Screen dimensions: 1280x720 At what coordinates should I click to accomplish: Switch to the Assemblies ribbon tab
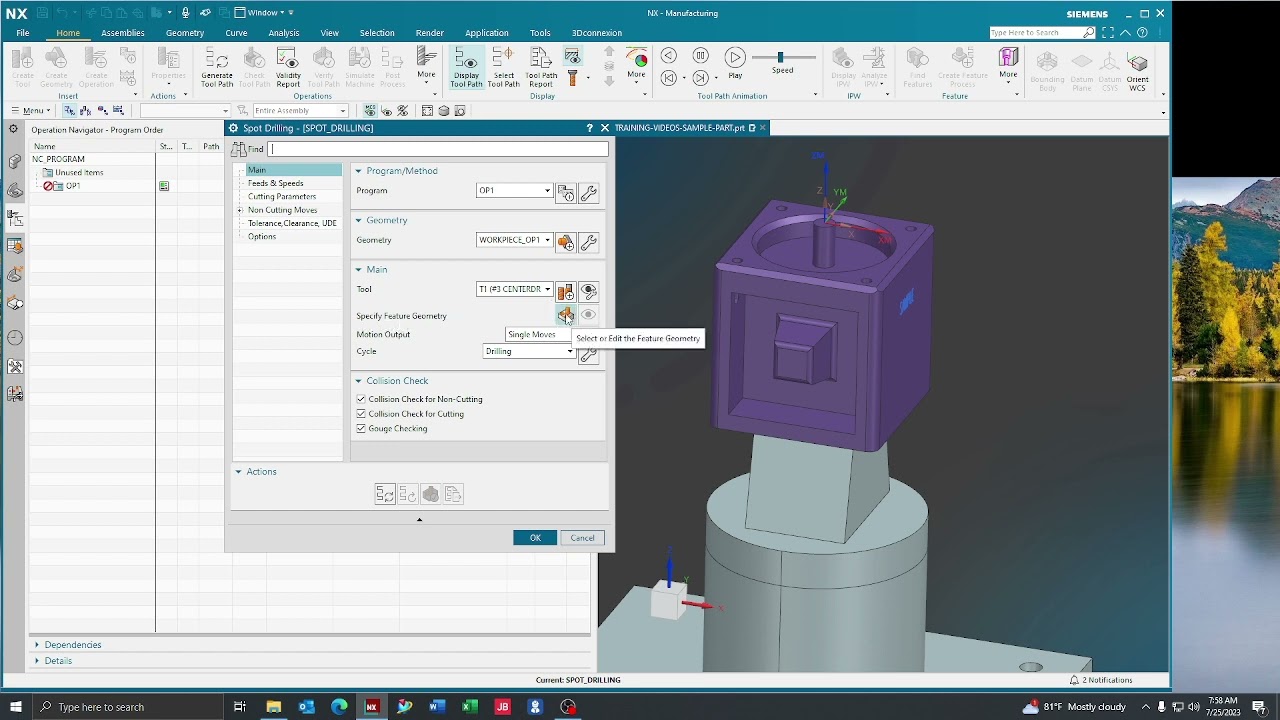pos(123,33)
